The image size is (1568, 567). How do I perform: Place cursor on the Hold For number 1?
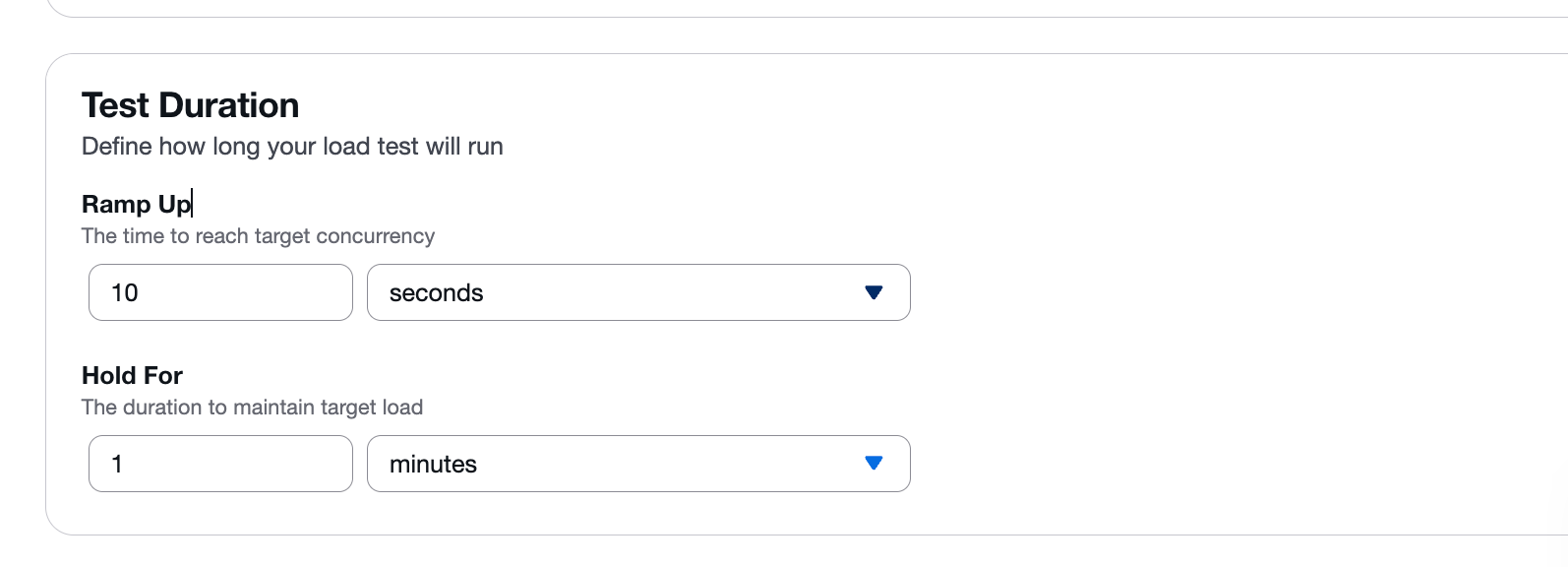click(x=117, y=465)
